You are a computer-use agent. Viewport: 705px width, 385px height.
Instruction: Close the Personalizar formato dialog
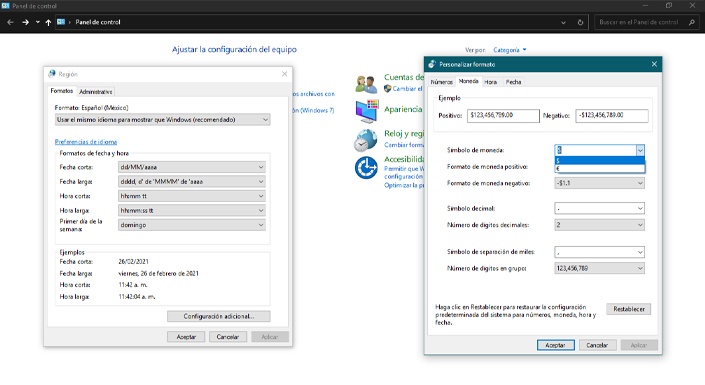(654, 64)
